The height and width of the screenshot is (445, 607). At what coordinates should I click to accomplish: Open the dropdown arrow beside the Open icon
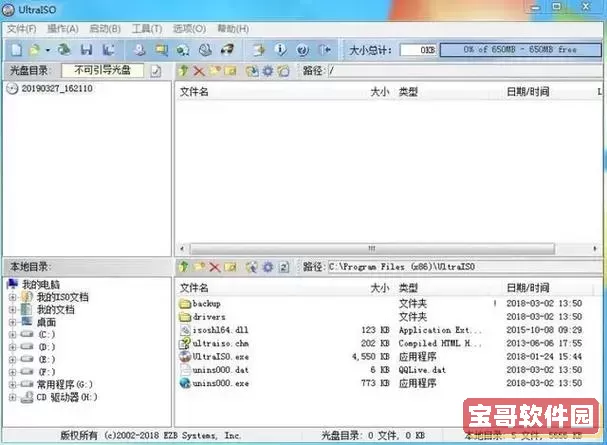click(47, 50)
